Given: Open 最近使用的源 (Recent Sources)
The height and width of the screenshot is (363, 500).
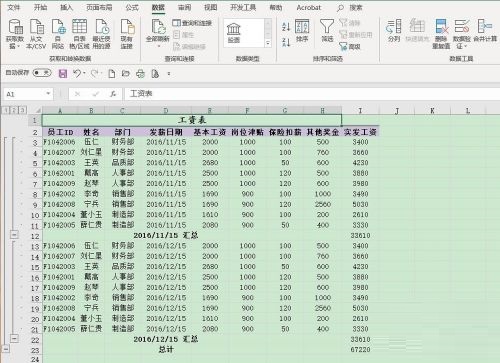Looking at the screenshot, I should [x=102, y=27].
